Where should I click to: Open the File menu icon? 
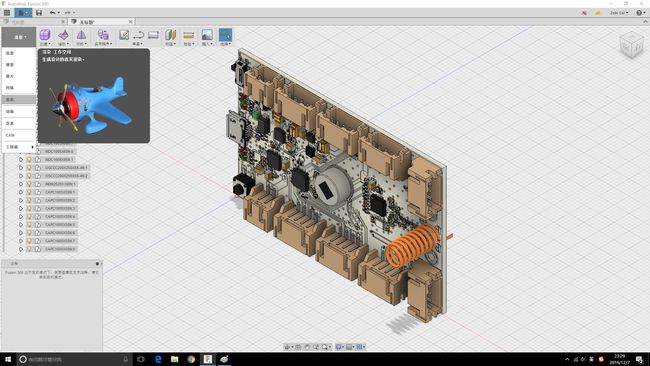point(23,13)
